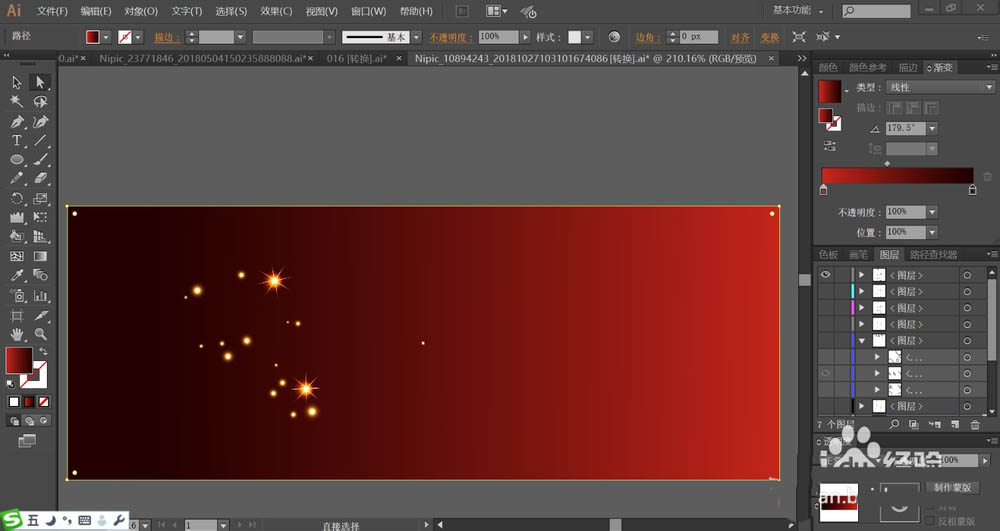Screen dimensions: 1000x531
Task: Open gradient 位置 dropdown
Action: (932, 232)
